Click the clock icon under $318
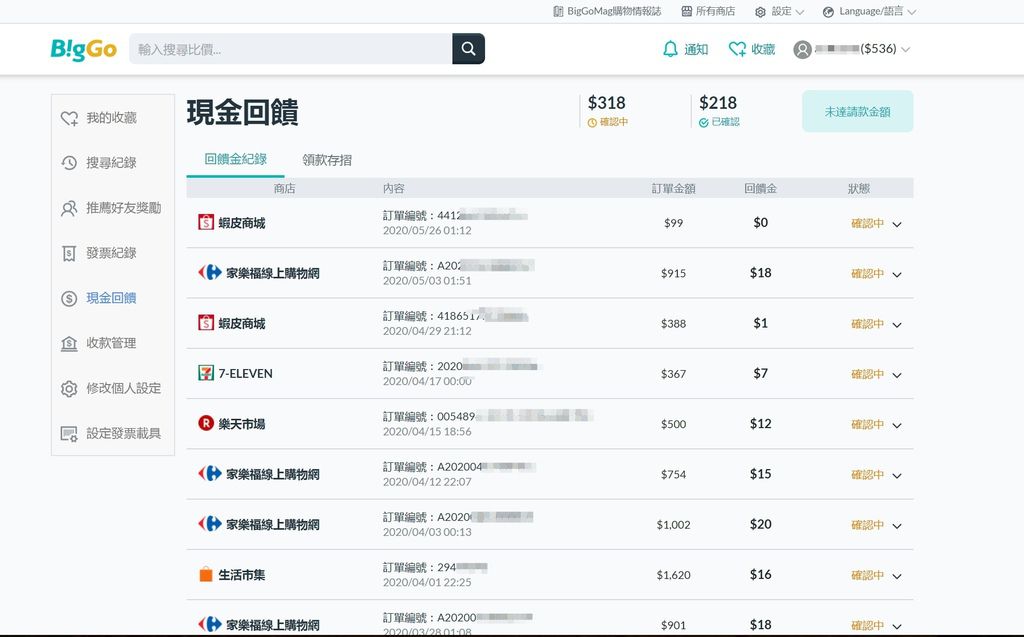 click(x=592, y=123)
